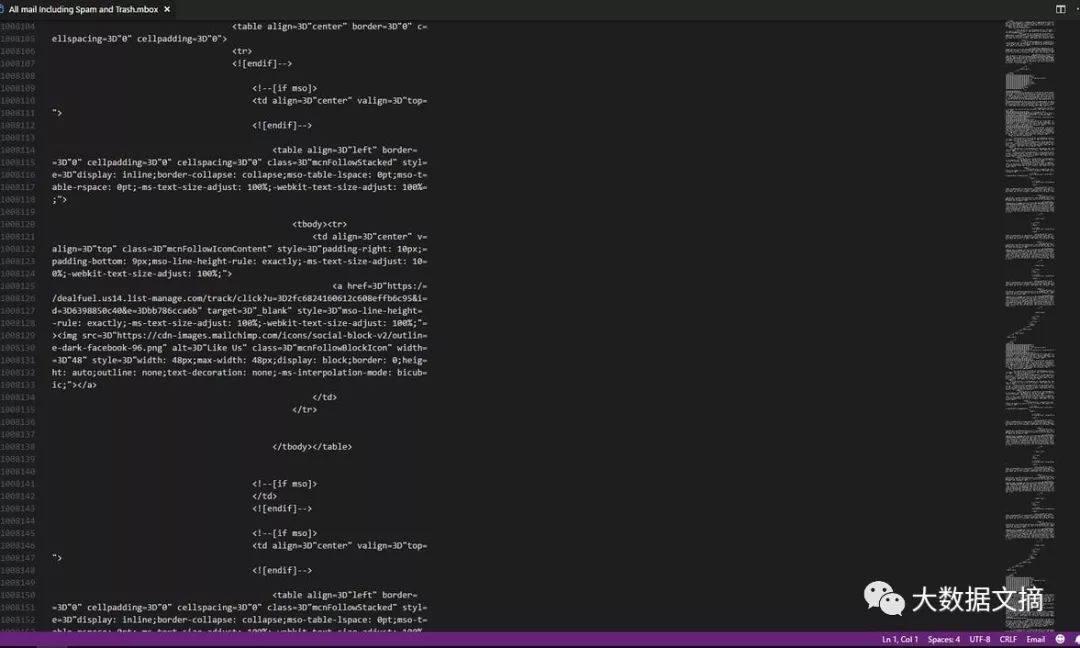Select the All mail Including Spam and Trash.mbox tab
The image size is (1080, 648).
point(83,10)
